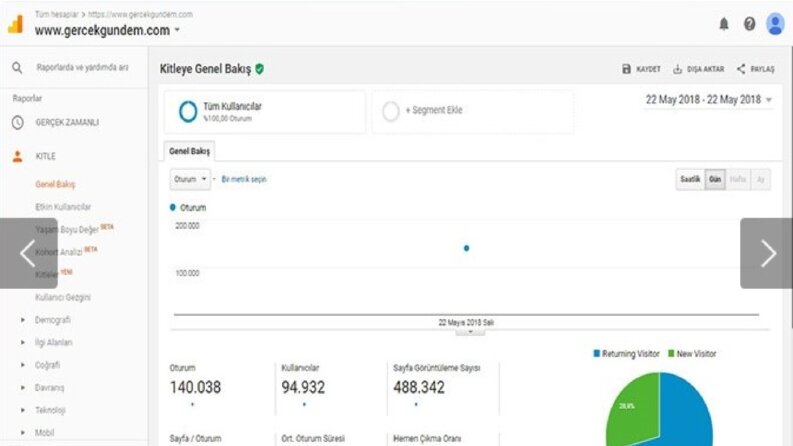Open the date range 22 May 2018 dropdown
Image resolution: width=793 pixels, height=446 pixels.
pos(709,100)
